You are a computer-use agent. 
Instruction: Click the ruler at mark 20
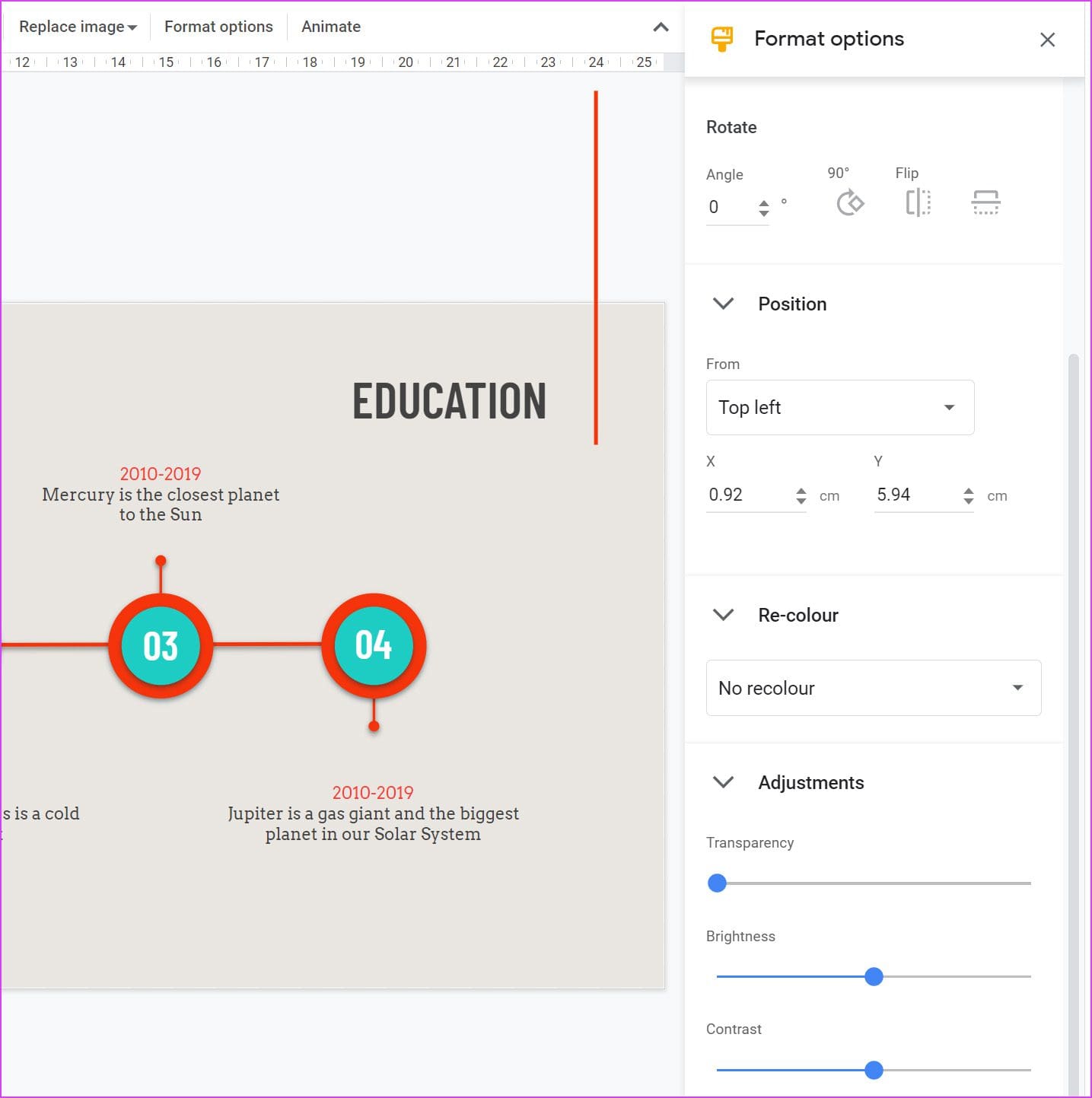[406, 62]
